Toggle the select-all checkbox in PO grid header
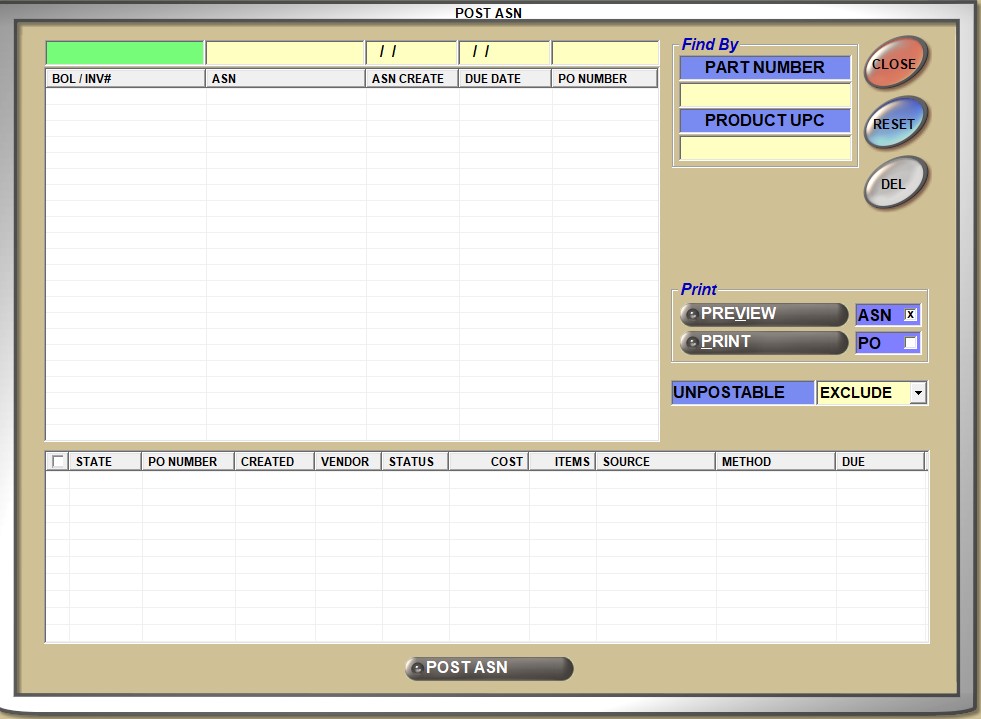The width and height of the screenshot is (981, 719). point(59,461)
